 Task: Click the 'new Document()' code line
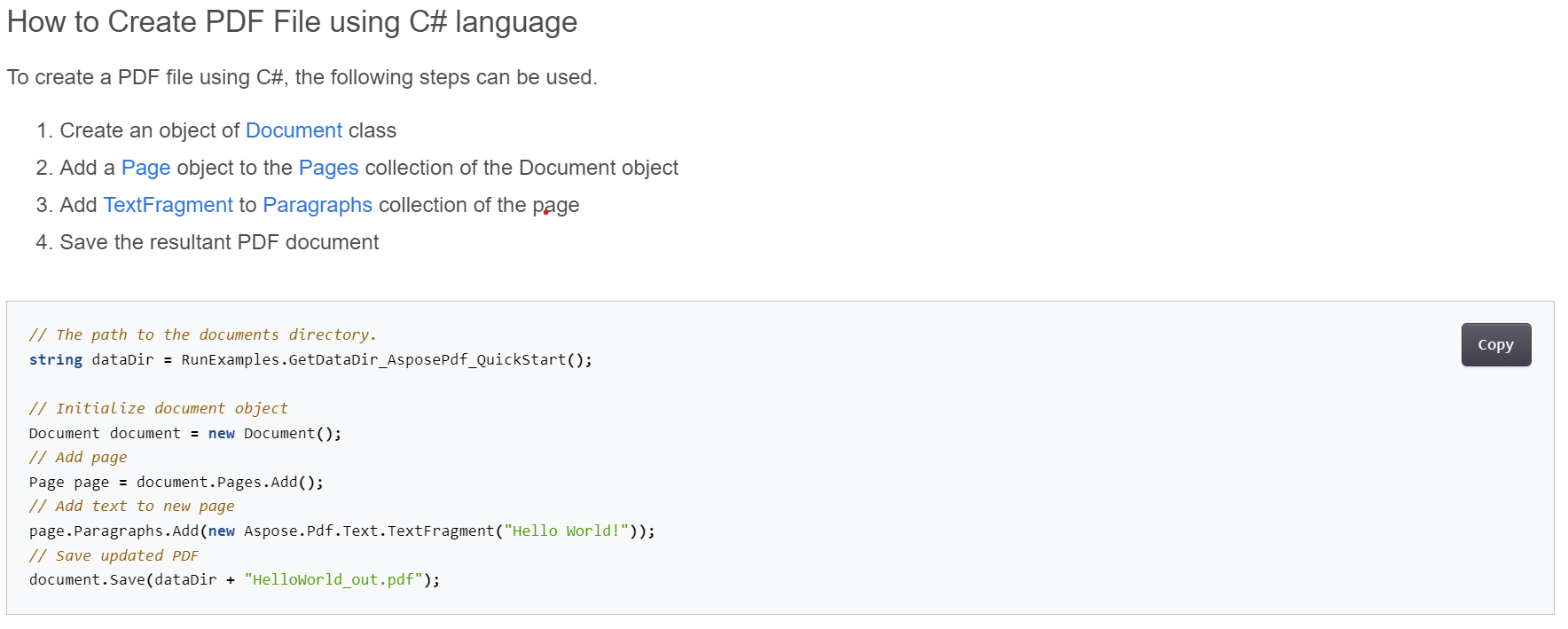click(184, 433)
